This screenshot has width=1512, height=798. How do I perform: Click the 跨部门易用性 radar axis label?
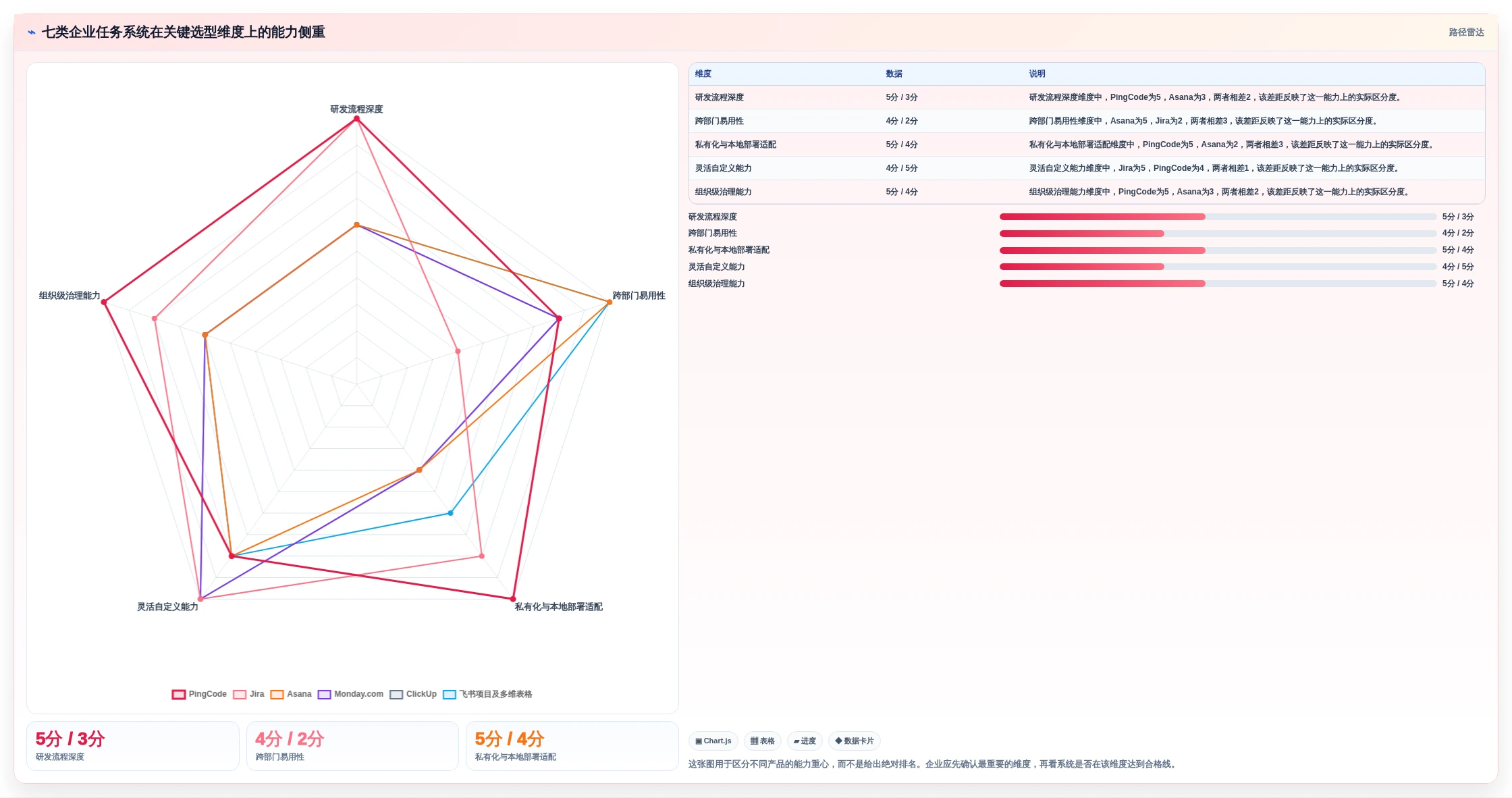639,296
